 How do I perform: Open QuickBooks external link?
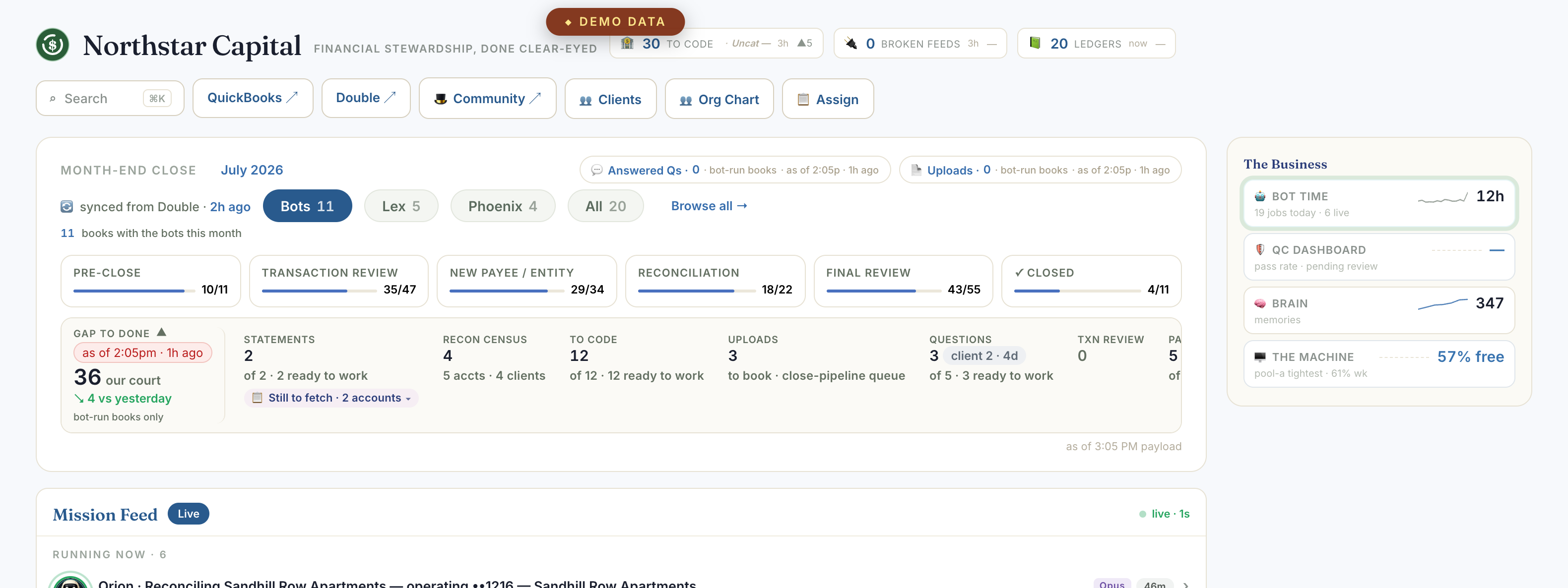pos(253,98)
